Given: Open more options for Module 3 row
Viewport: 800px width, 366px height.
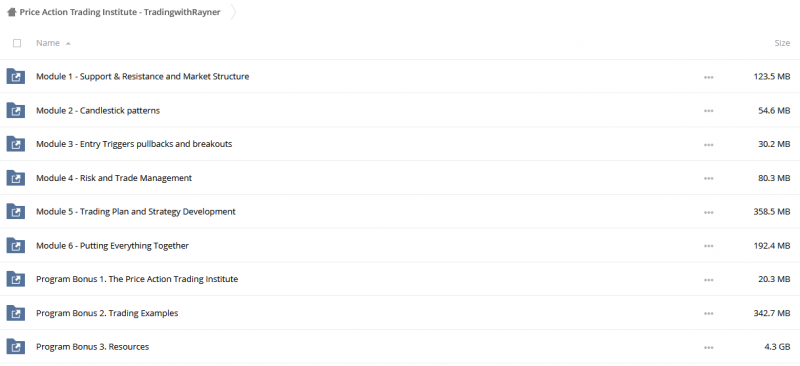Looking at the screenshot, I should pyautogui.click(x=708, y=145).
